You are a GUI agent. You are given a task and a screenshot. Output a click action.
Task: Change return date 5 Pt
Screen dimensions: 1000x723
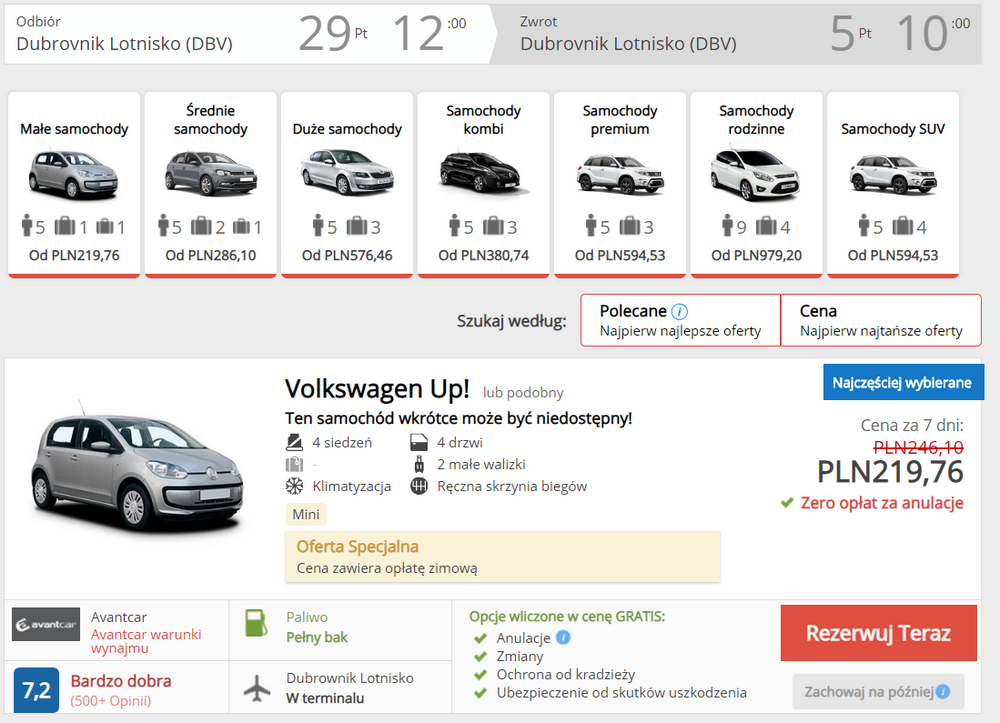pyautogui.click(x=851, y=33)
